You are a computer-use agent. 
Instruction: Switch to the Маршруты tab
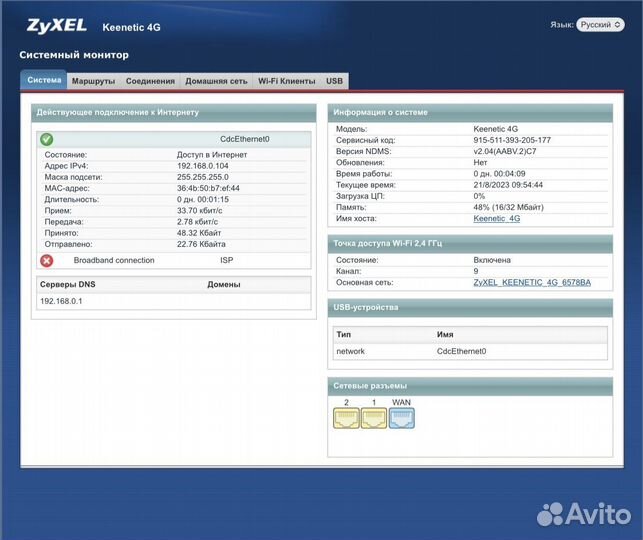(x=93, y=81)
